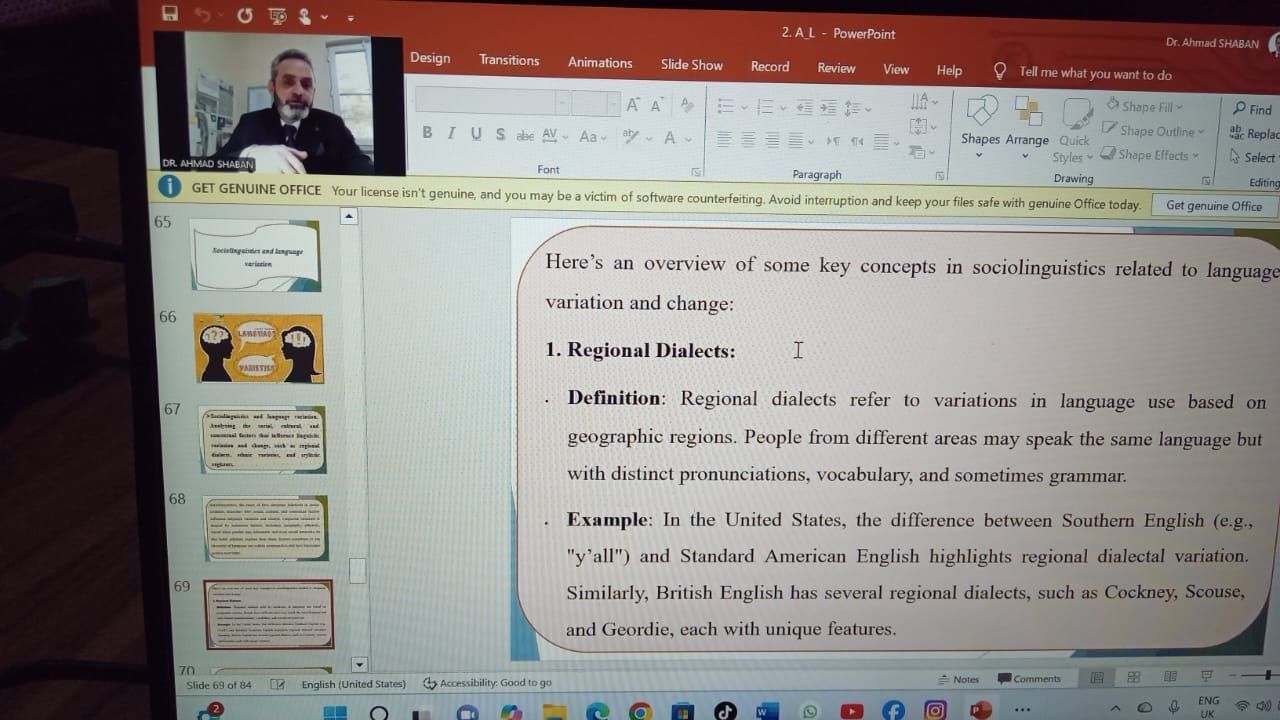Save the presentation from Quick Access toolbar
Image resolution: width=1280 pixels, height=720 pixels.
tap(169, 13)
